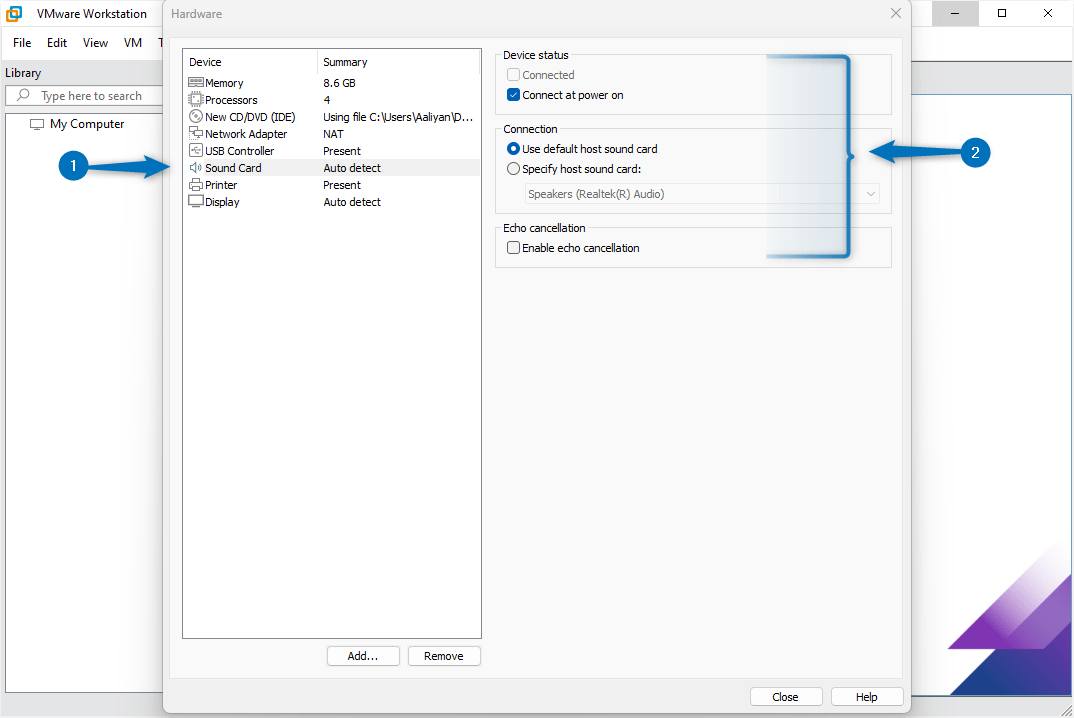The width and height of the screenshot is (1074, 718).
Task: Open the Speakers (Realtek Audio) dropdown
Action: 869,193
